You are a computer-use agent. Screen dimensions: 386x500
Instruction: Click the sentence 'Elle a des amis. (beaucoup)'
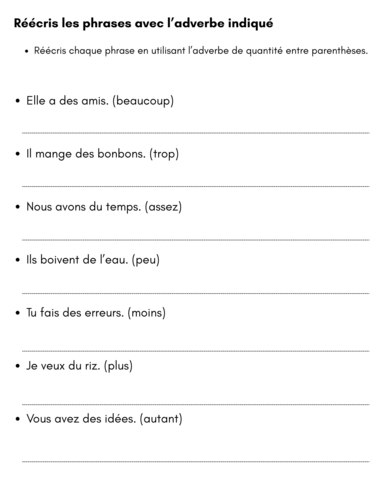pyautogui.click(x=100, y=101)
